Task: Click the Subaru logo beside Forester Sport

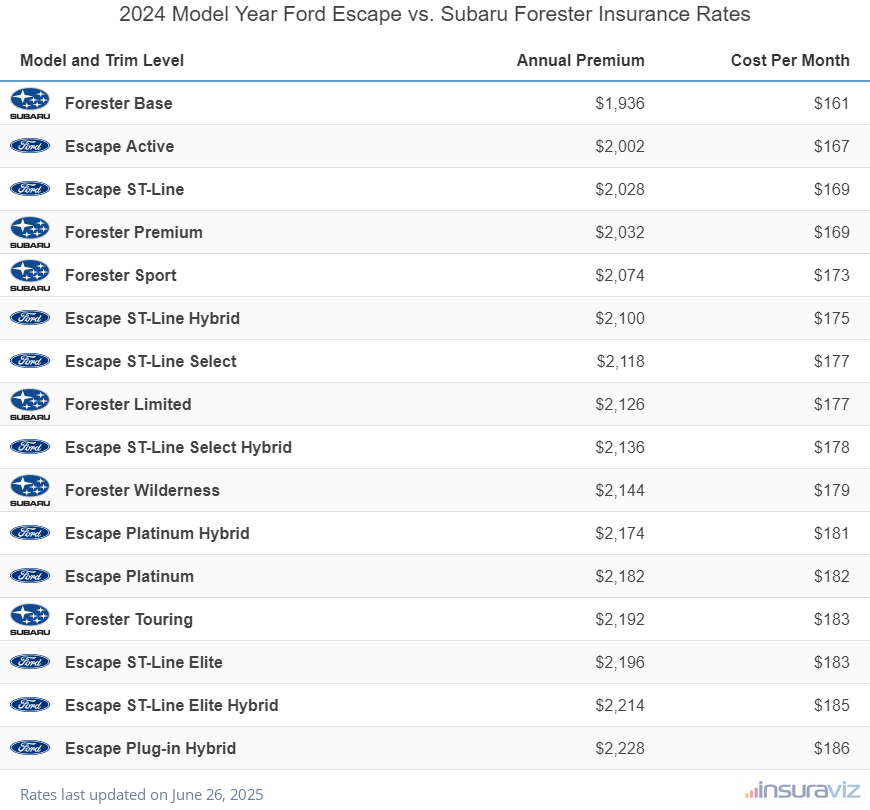Action: click(30, 276)
